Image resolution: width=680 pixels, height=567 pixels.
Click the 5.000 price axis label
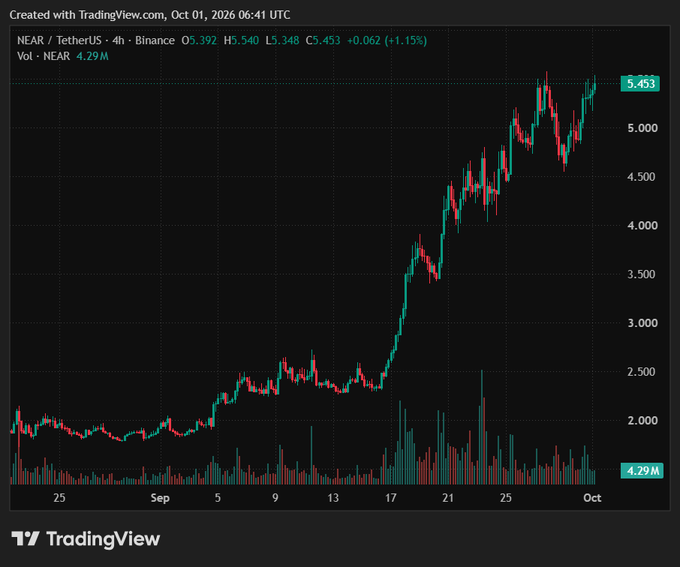[x=642, y=128]
